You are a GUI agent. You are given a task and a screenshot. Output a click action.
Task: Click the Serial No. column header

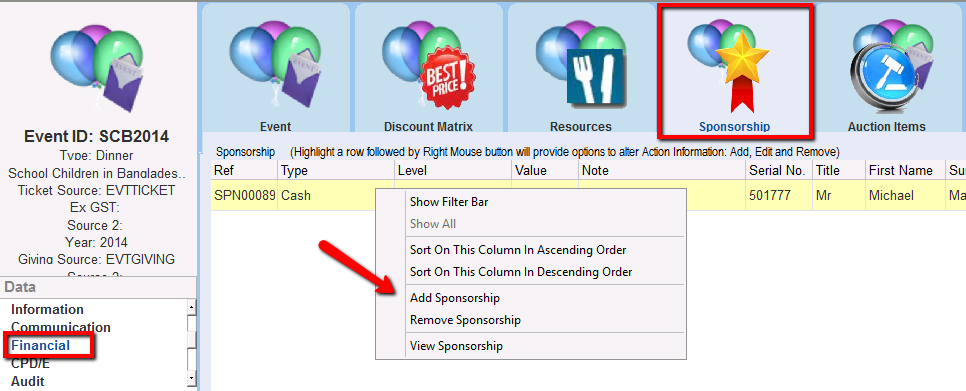pyautogui.click(x=779, y=171)
